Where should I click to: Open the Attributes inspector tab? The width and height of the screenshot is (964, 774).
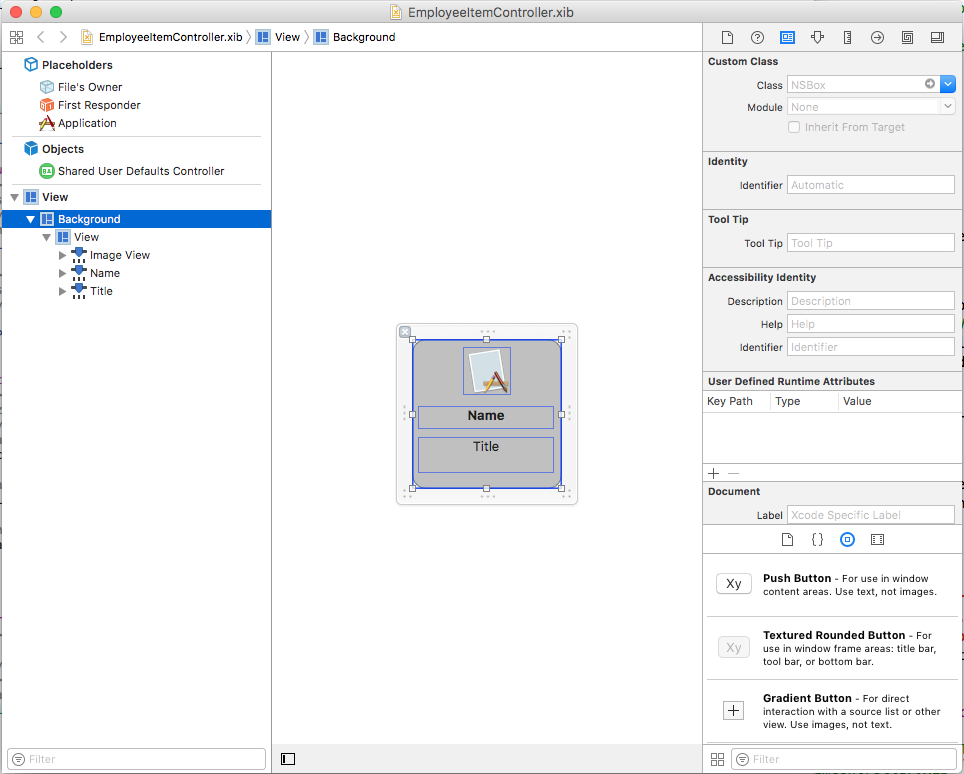click(817, 38)
